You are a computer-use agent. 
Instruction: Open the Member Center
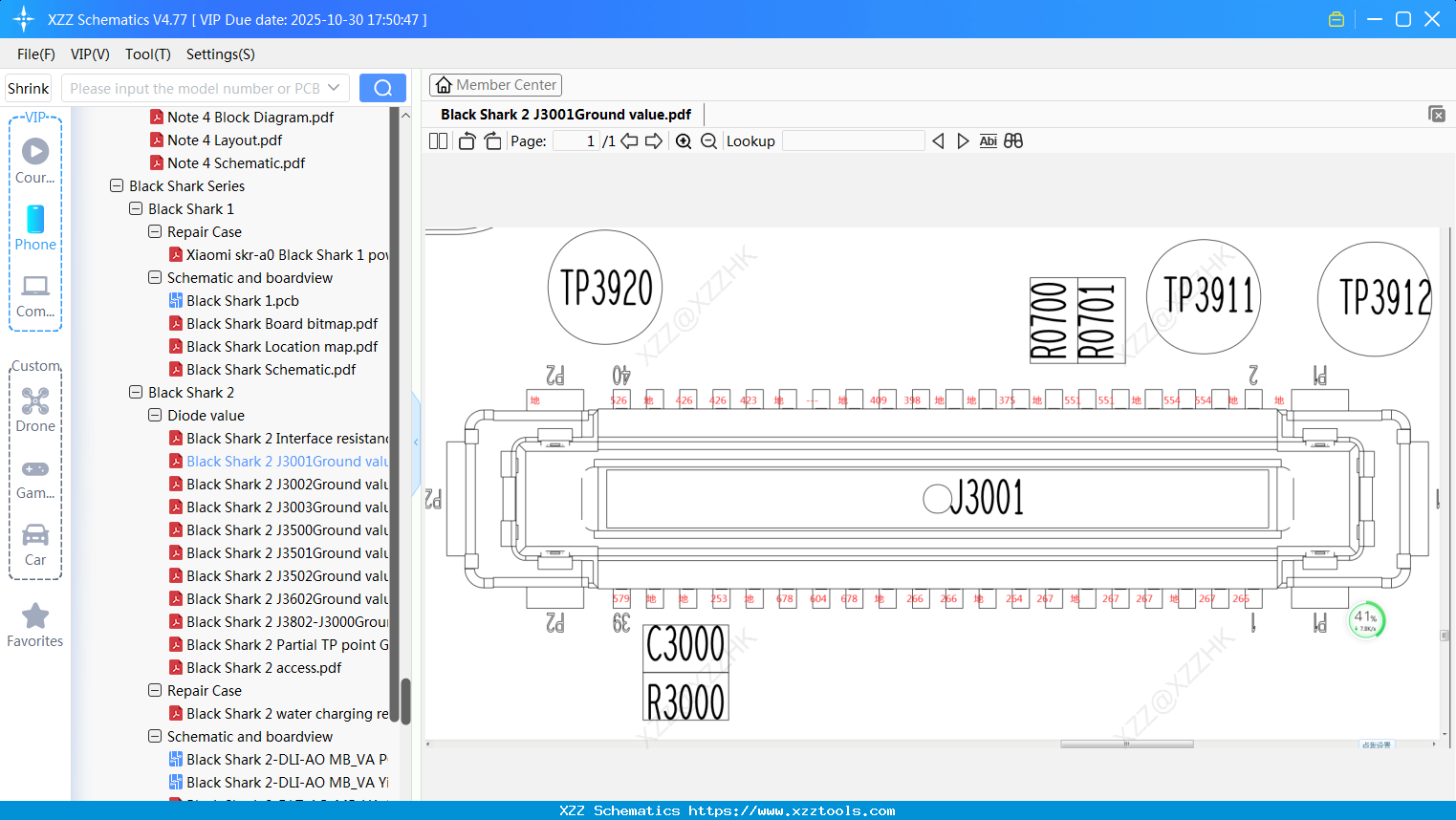[495, 85]
